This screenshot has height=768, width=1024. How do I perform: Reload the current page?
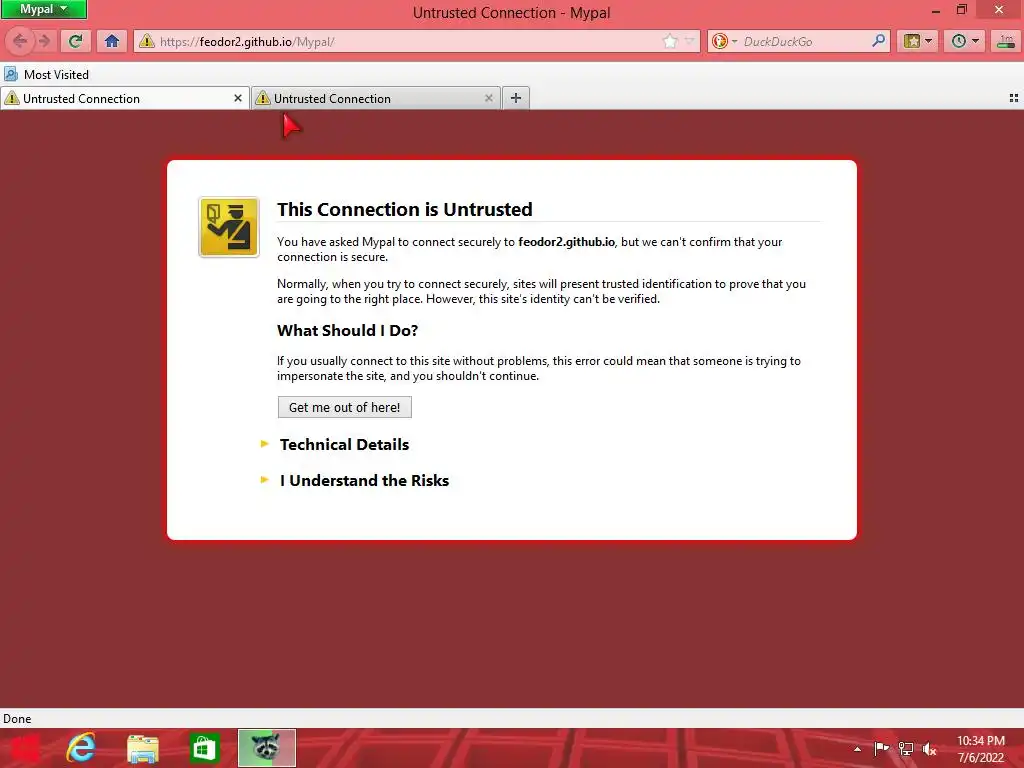(75, 41)
